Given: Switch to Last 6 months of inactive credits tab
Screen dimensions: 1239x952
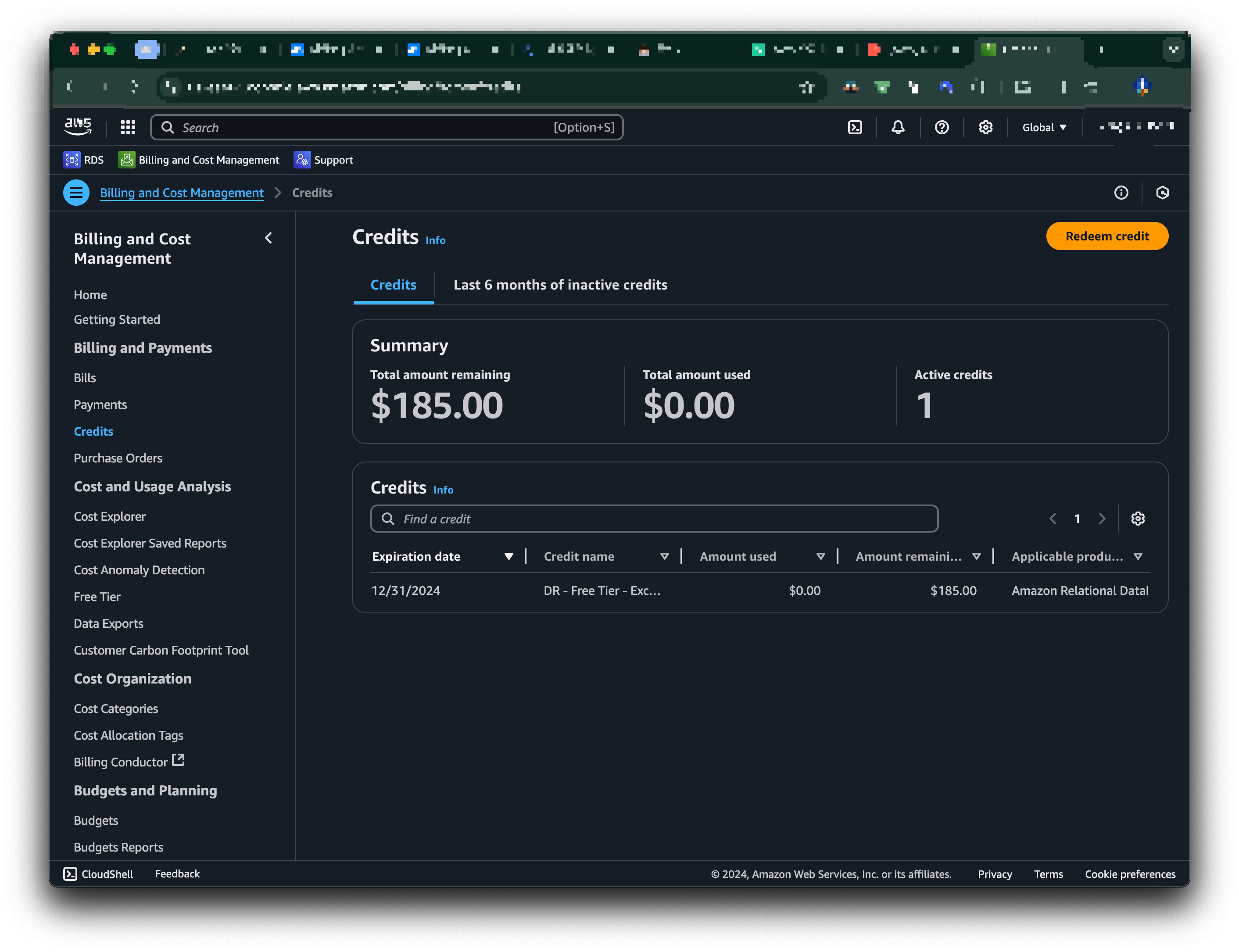Looking at the screenshot, I should pos(560,285).
